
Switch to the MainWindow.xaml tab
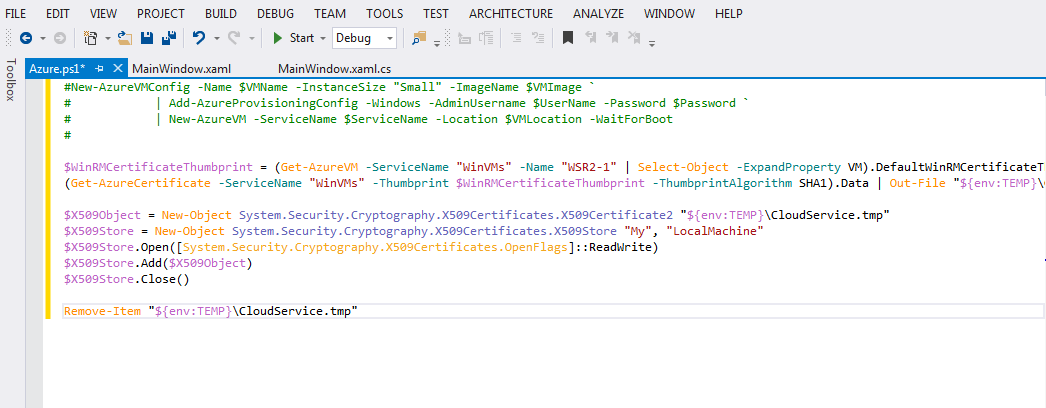181,68
